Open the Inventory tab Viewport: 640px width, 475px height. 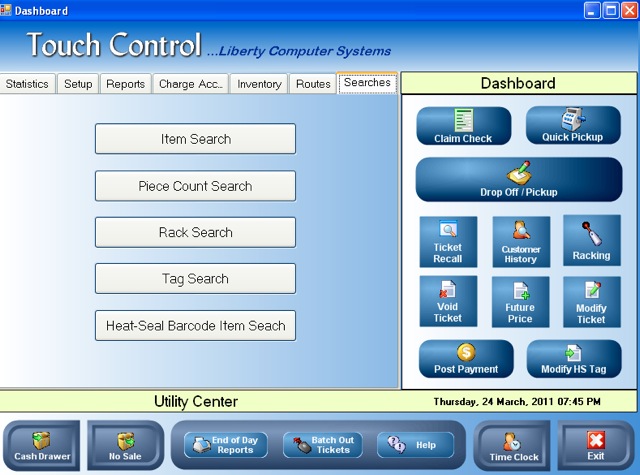[259, 84]
